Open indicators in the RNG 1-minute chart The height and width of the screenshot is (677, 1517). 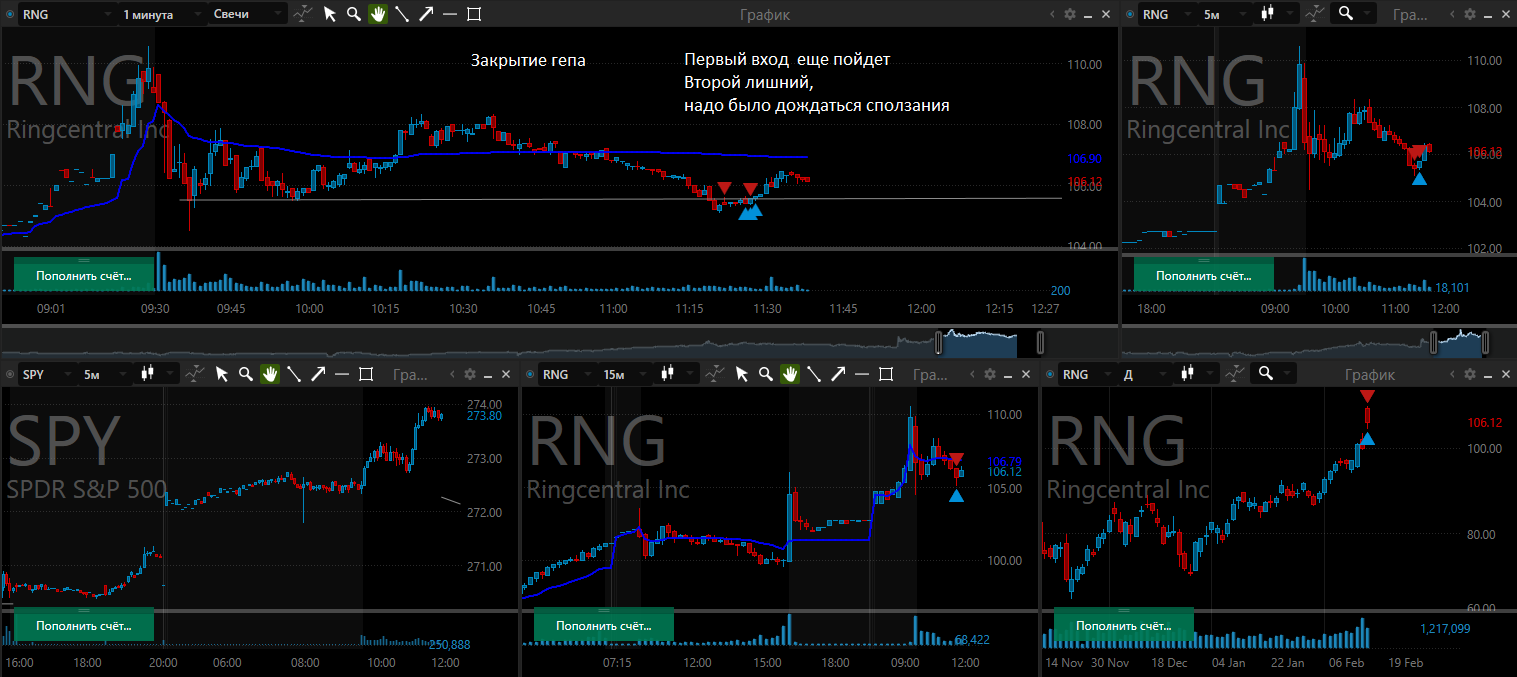tap(304, 14)
